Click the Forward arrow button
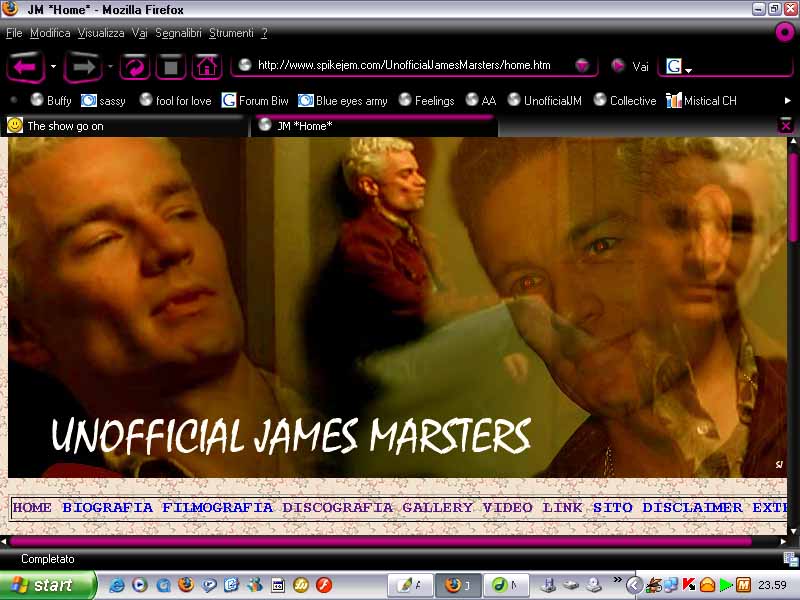Viewport: 800px width, 600px height. [x=83, y=67]
